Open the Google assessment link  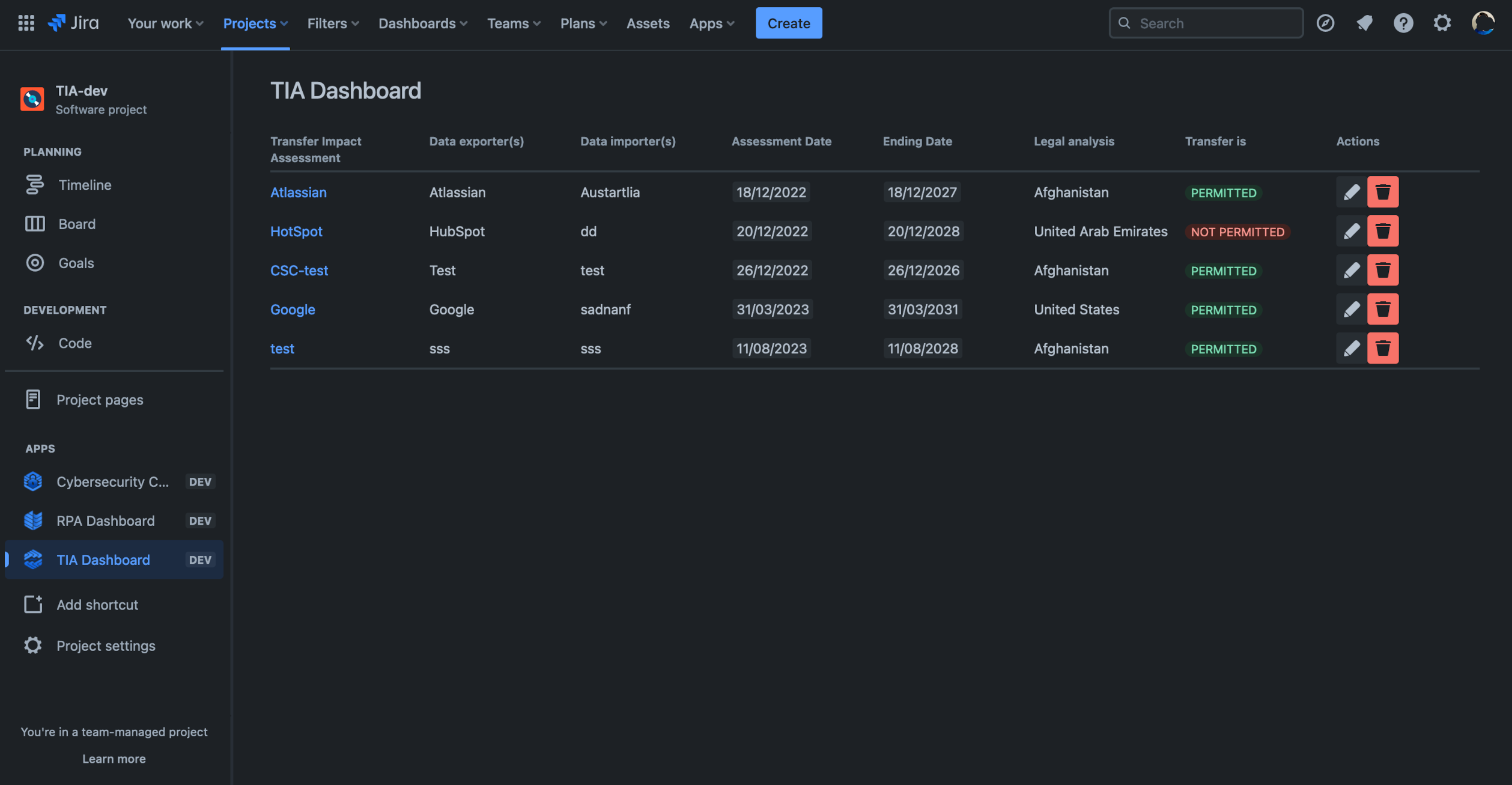click(x=293, y=309)
